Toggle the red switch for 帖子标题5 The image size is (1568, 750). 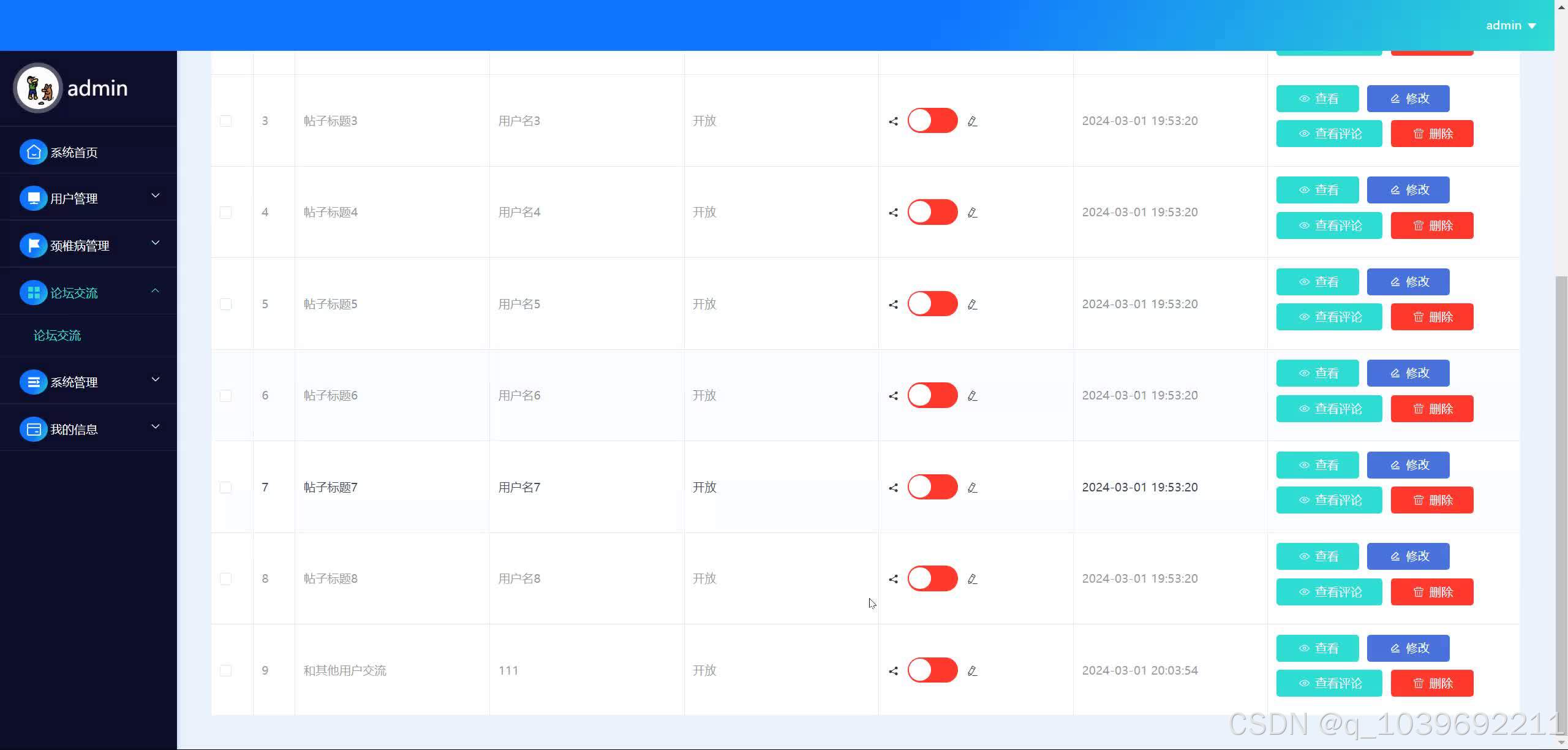click(932, 304)
